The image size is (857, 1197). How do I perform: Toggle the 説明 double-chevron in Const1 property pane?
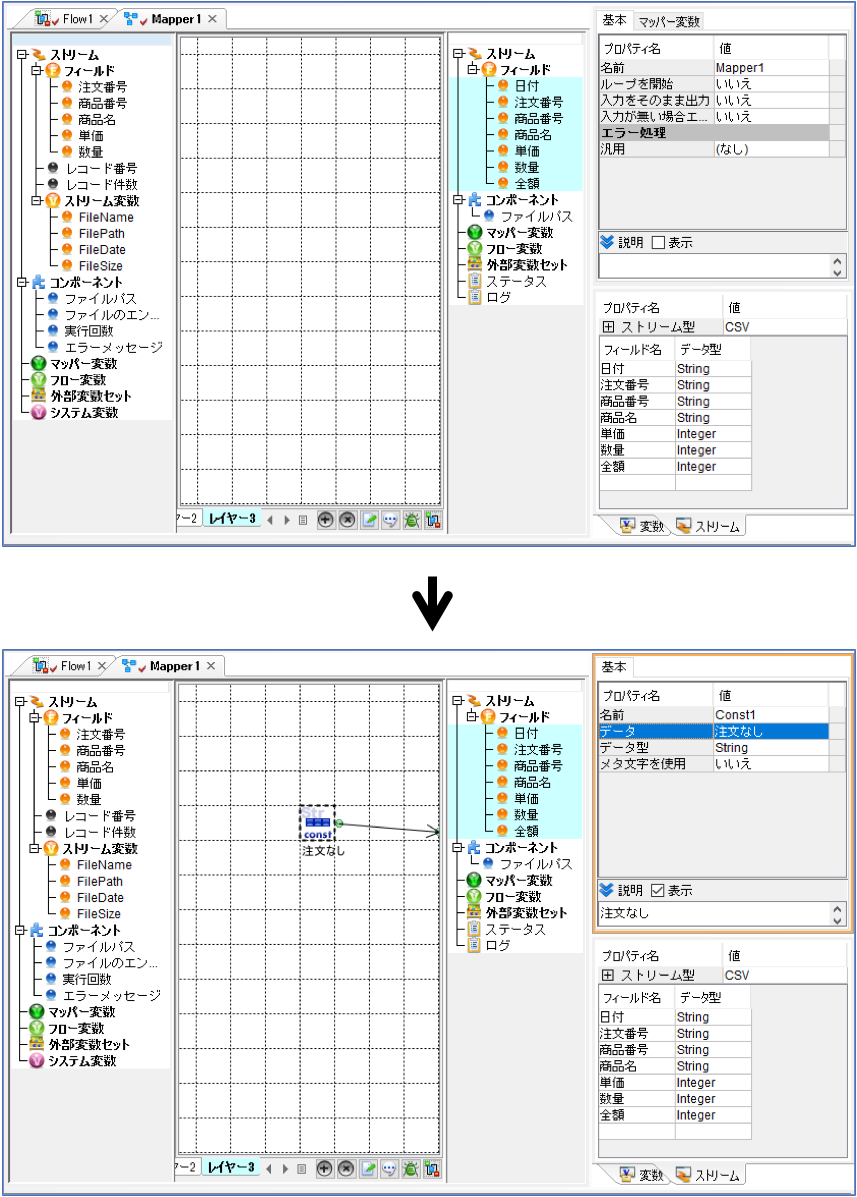point(607,891)
